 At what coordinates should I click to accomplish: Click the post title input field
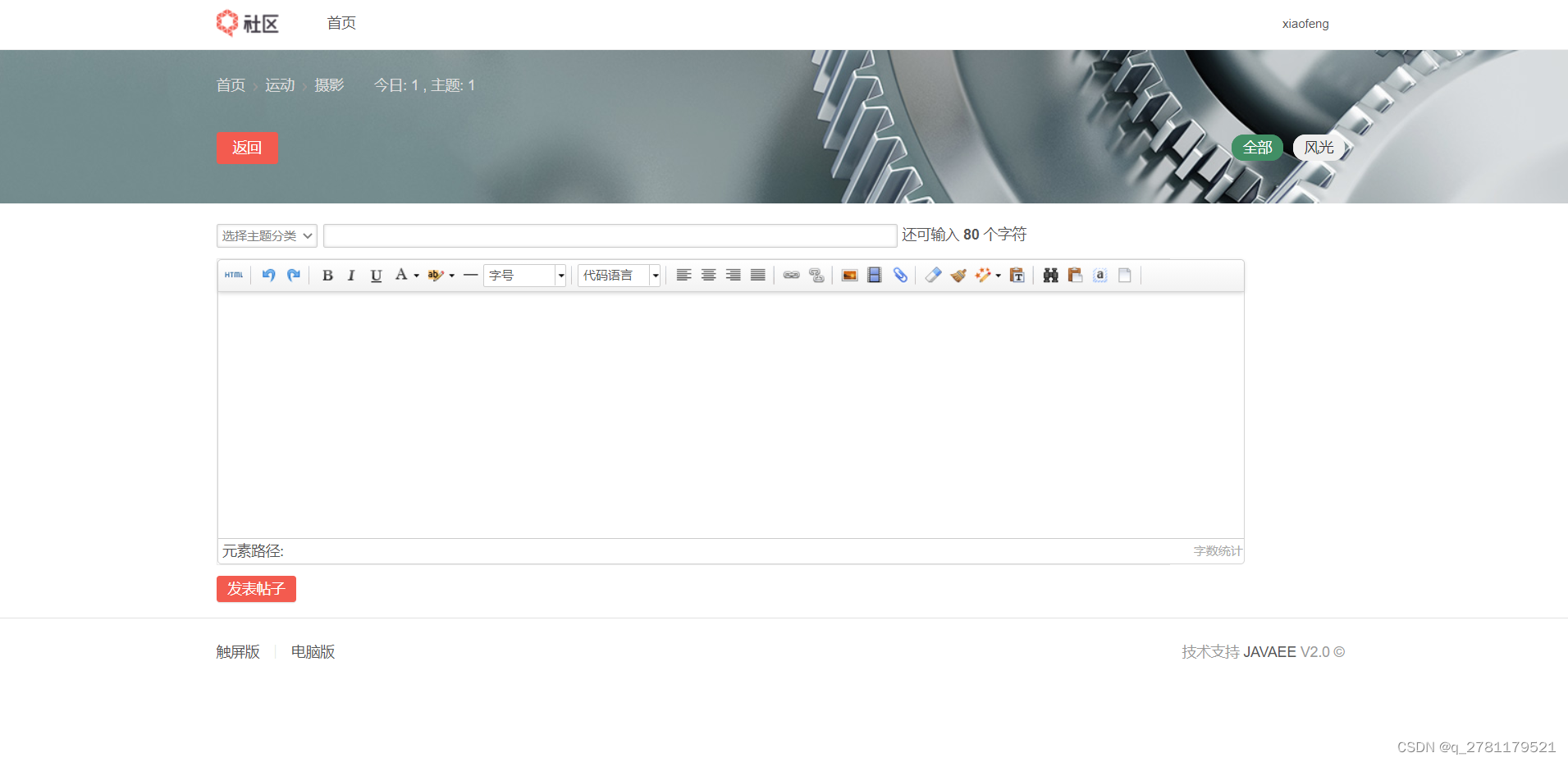[x=610, y=235]
